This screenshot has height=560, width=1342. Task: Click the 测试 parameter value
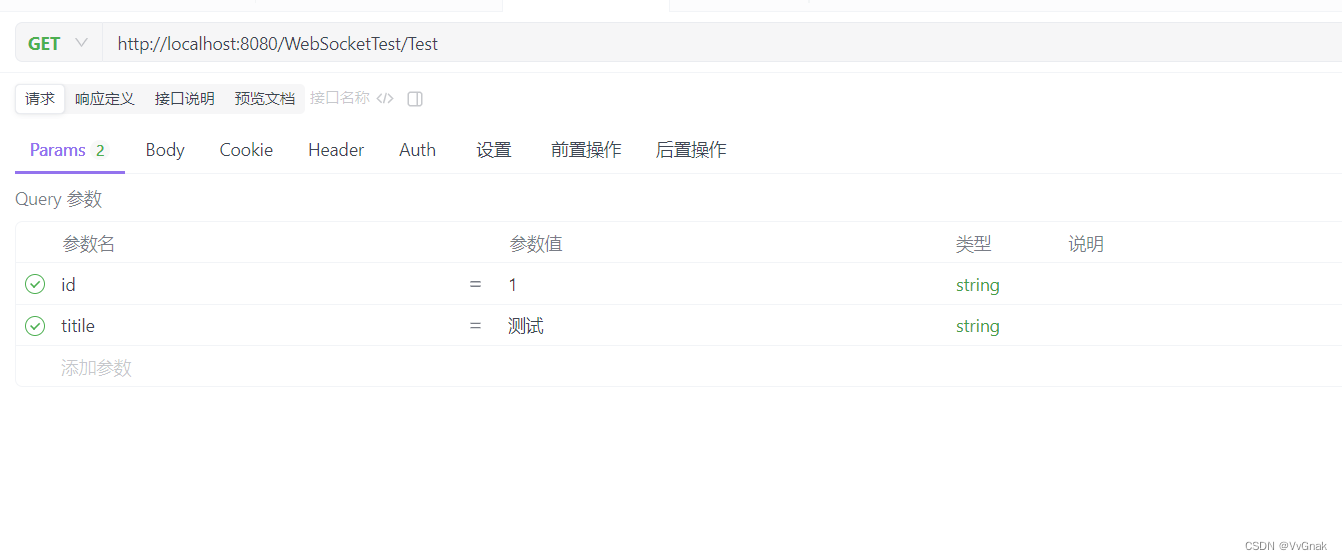[526, 326]
